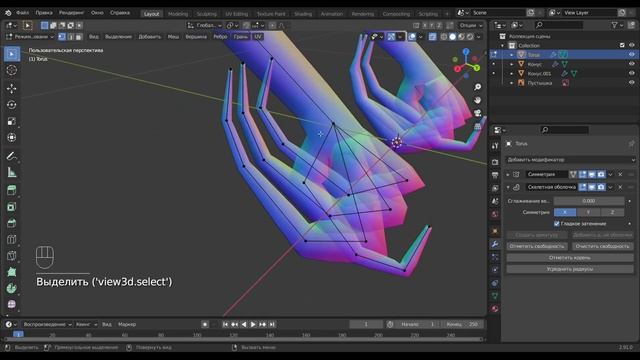
Task: Open transform orientation Глобал dropdown
Action: point(204,25)
